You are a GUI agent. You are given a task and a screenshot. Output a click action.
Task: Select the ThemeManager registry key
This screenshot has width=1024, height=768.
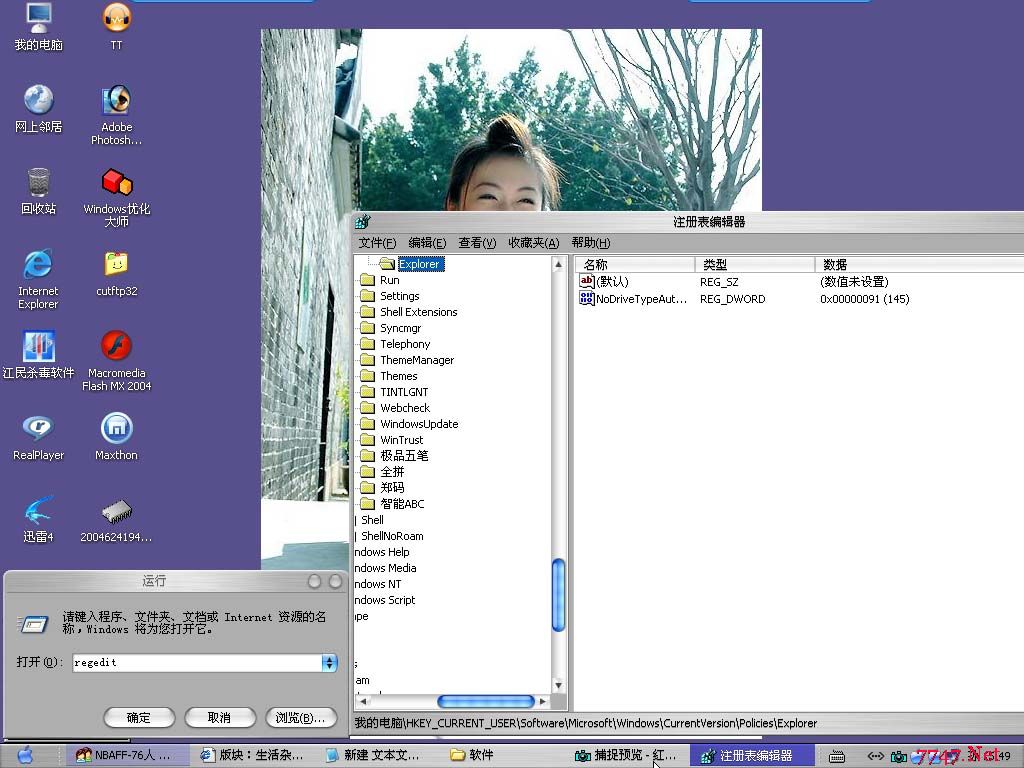pyautogui.click(x=417, y=360)
